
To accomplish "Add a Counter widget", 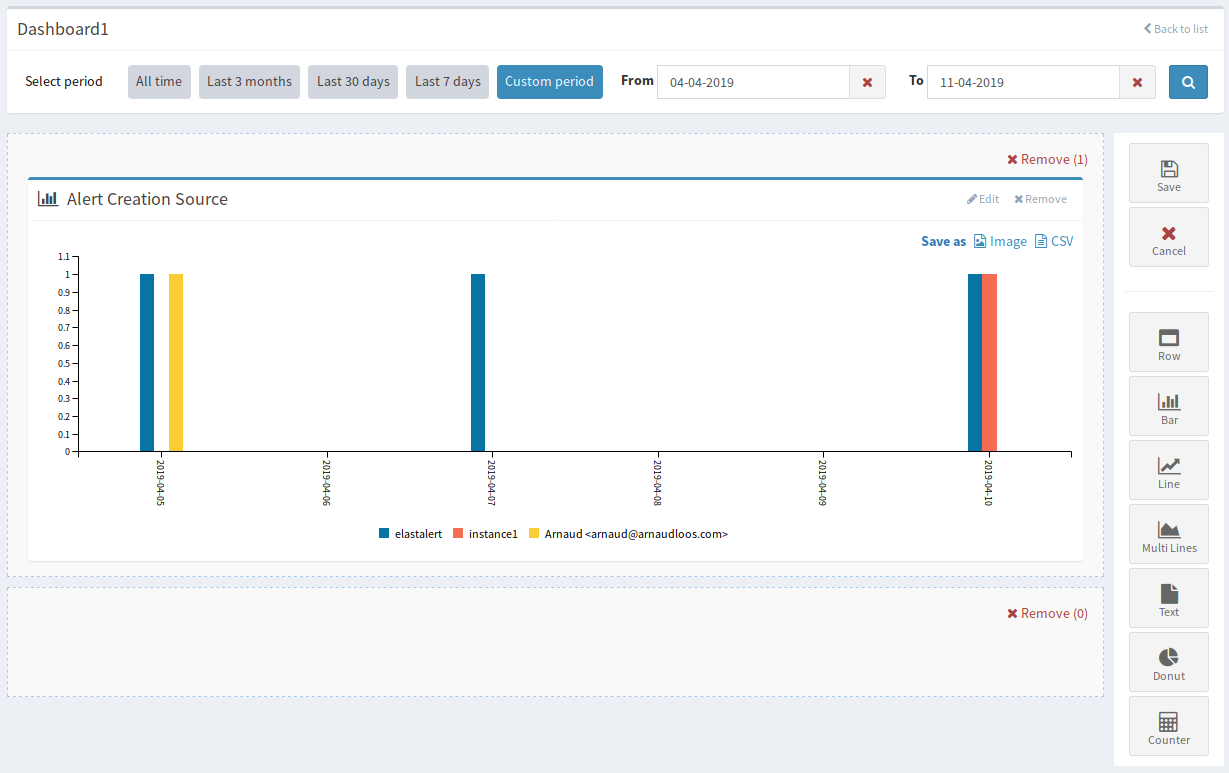I will point(1168,728).
